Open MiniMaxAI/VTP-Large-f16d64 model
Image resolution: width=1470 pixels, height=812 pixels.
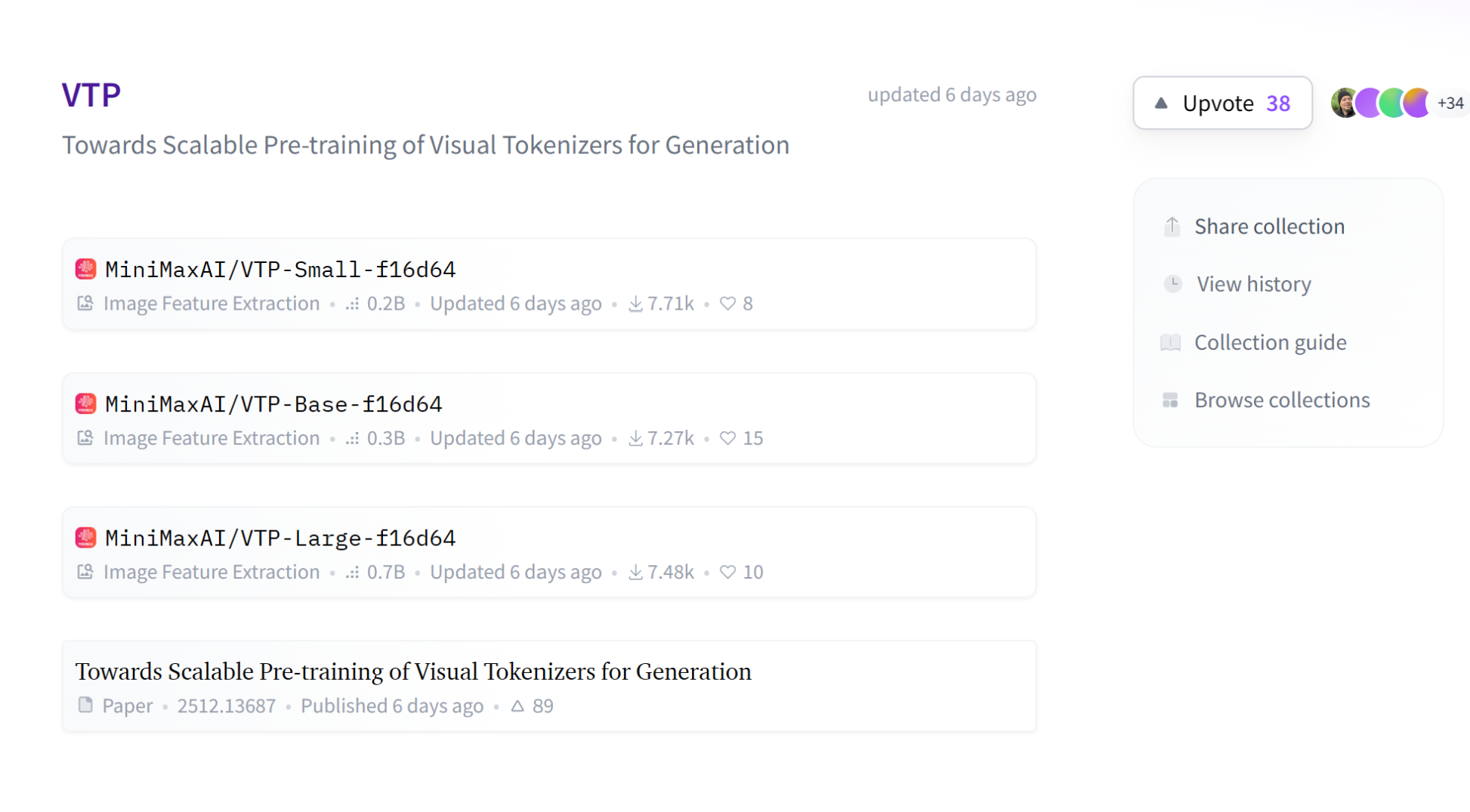point(280,538)
